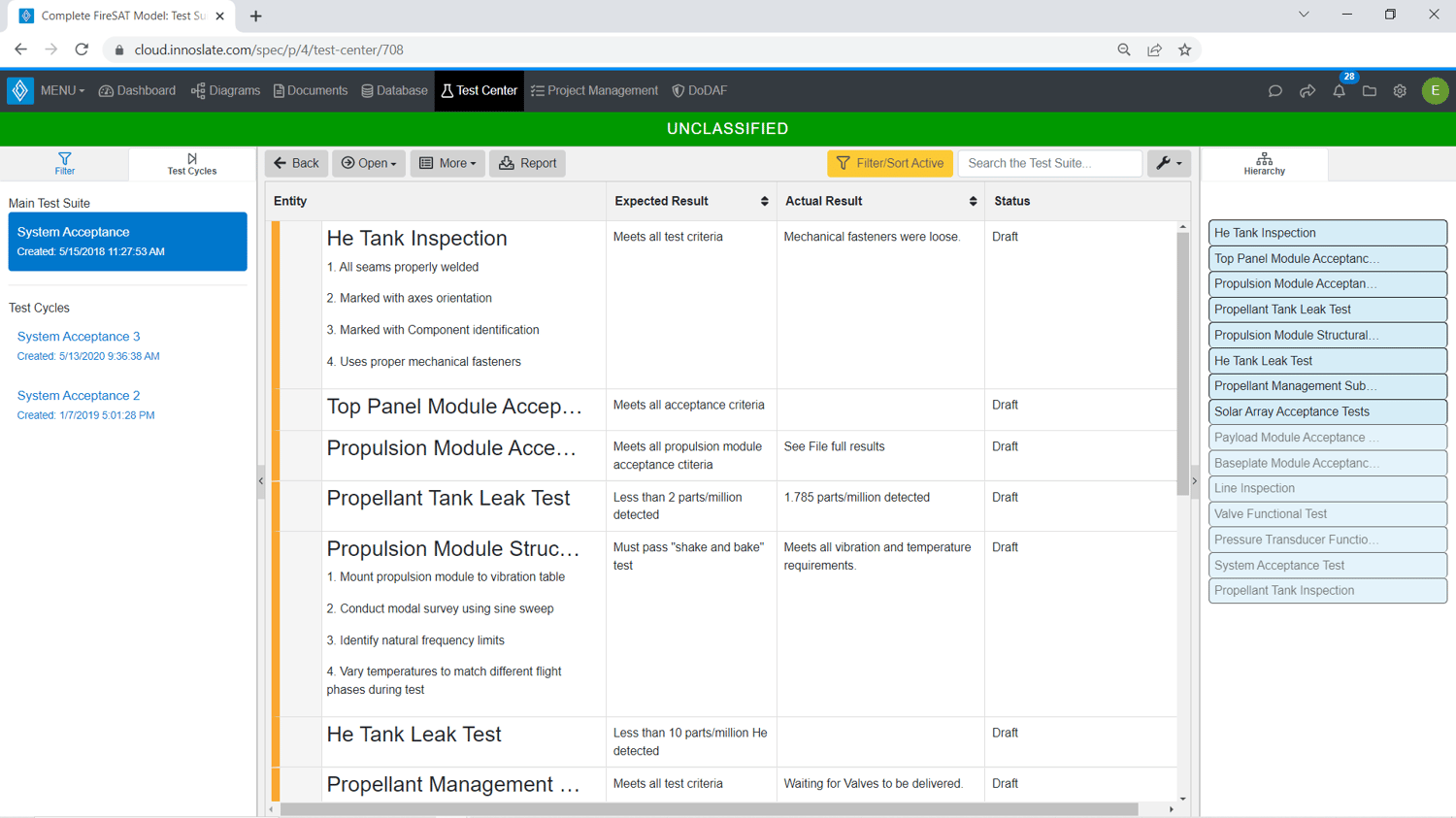Open the Database section
The image size is (1456, 818).
(x=393, y=90)
